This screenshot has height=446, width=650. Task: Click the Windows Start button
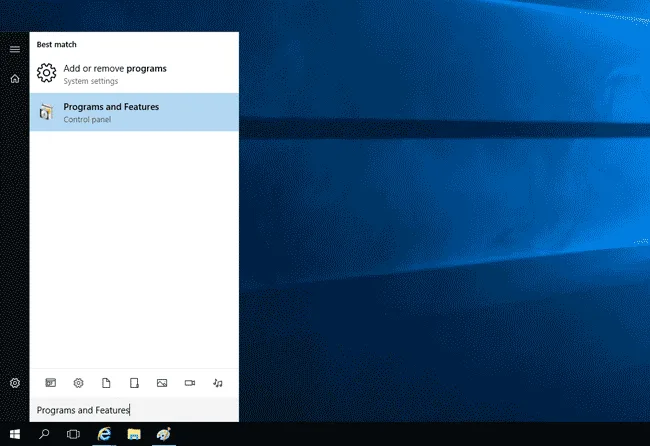(15, 435)
